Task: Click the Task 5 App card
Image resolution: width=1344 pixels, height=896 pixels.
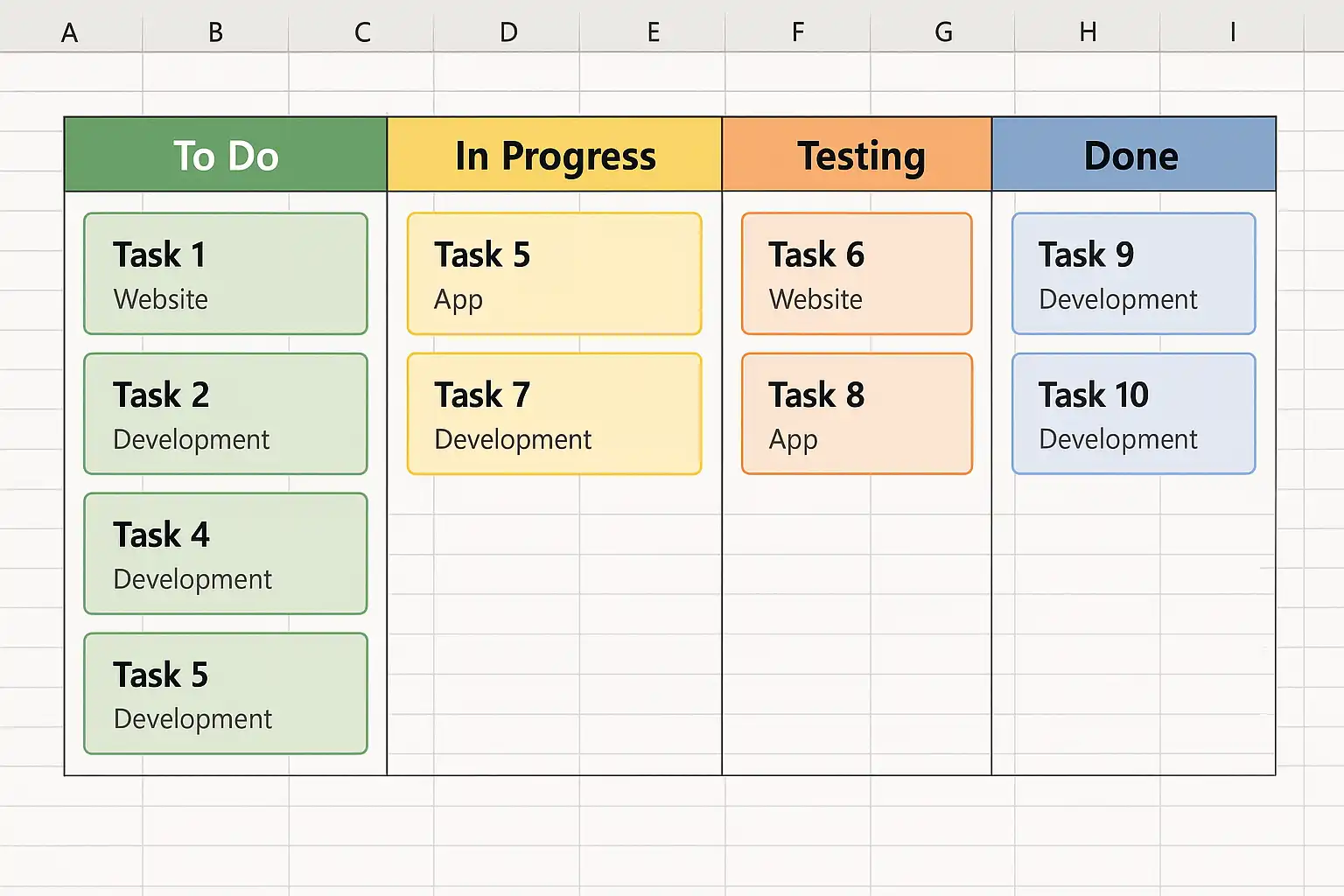Action: click(x=555, y=274)
